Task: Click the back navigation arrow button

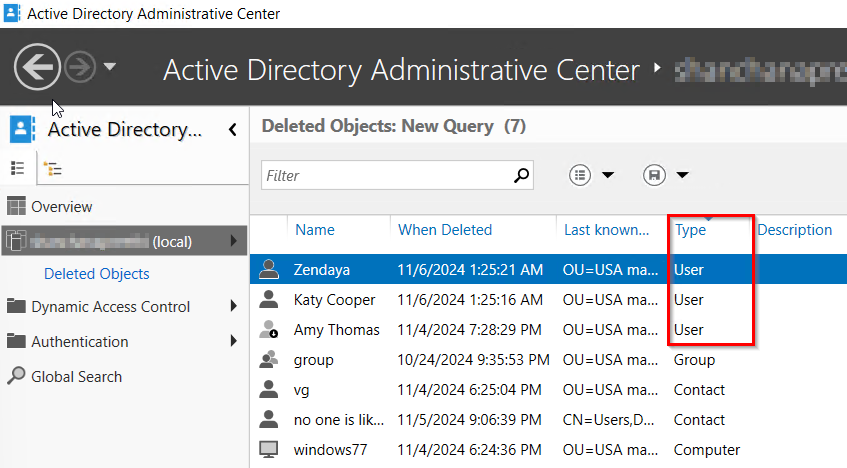Action: click(37, 68)
